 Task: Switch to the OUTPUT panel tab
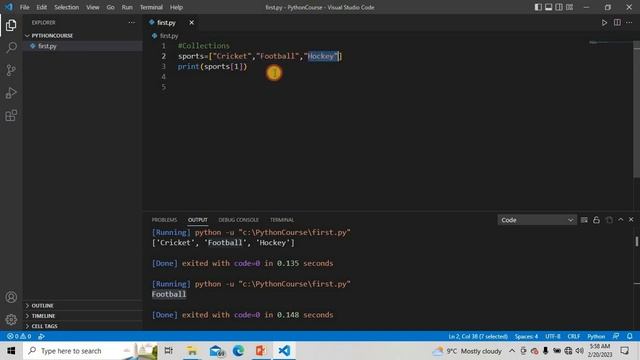click(x=198, y=220)
